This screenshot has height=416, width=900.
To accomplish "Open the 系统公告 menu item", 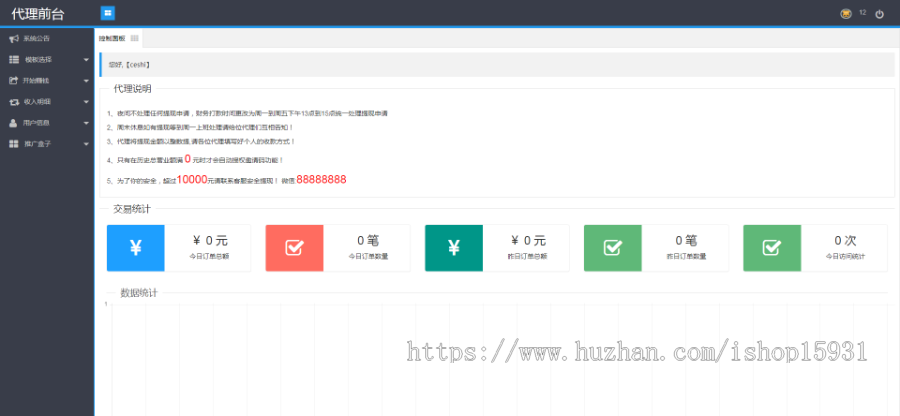I will pos(37,39).
